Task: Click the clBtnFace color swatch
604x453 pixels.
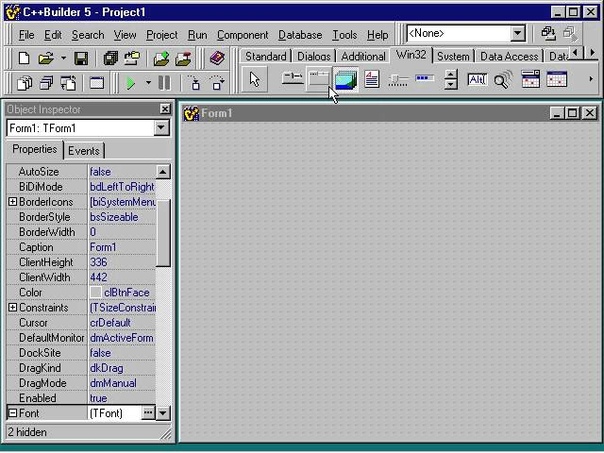Action: tap(96, 292)
